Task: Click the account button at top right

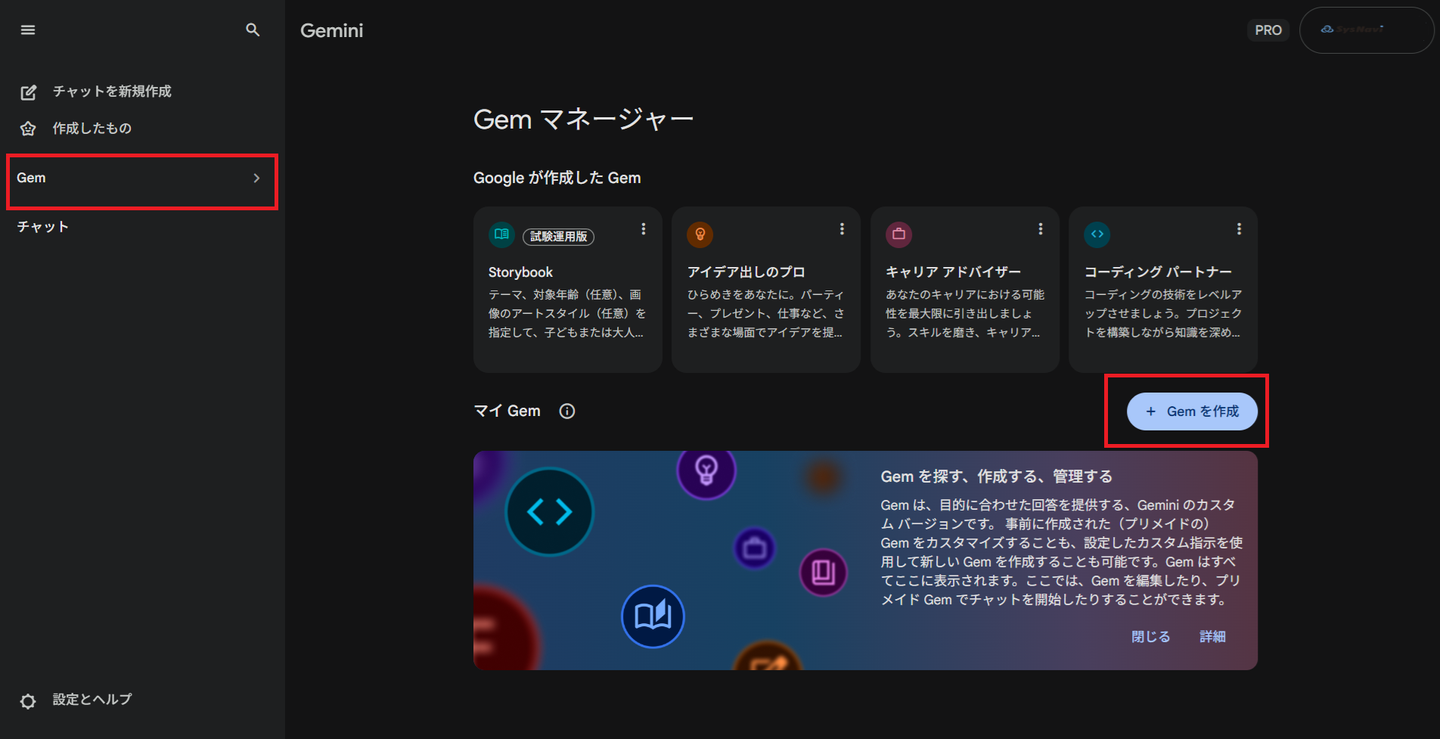Action: coord(1366,30)
